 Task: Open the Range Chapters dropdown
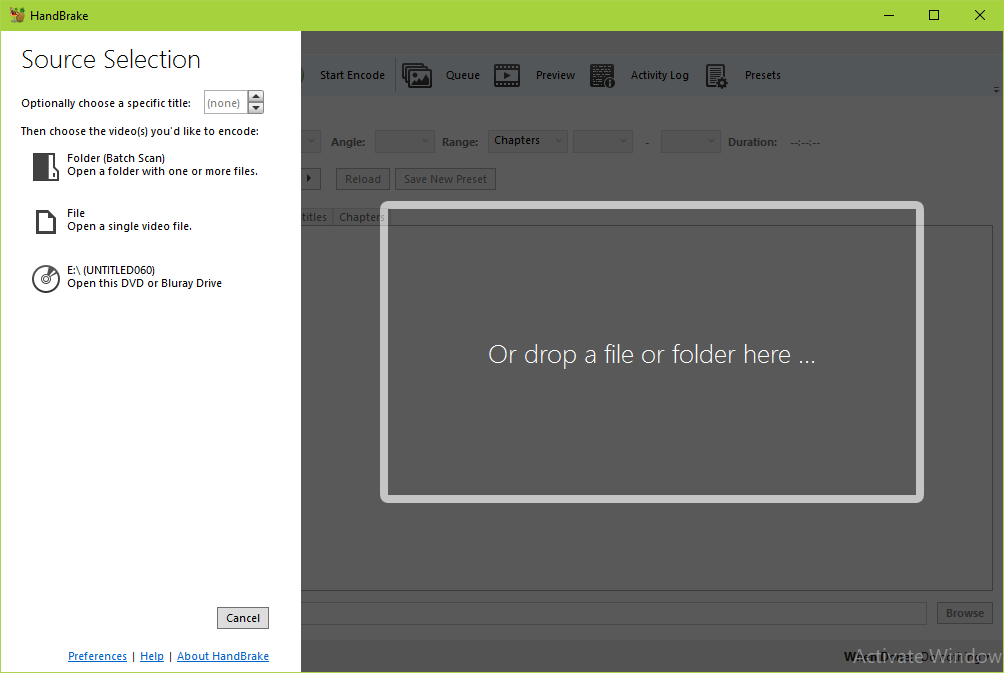coord(528,141)
